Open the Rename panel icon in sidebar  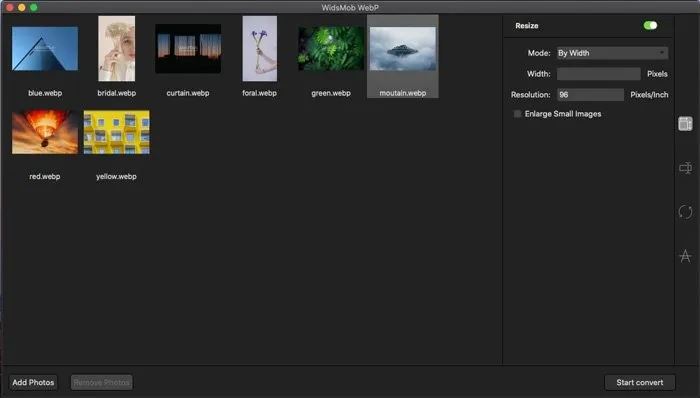coord(685,168)
